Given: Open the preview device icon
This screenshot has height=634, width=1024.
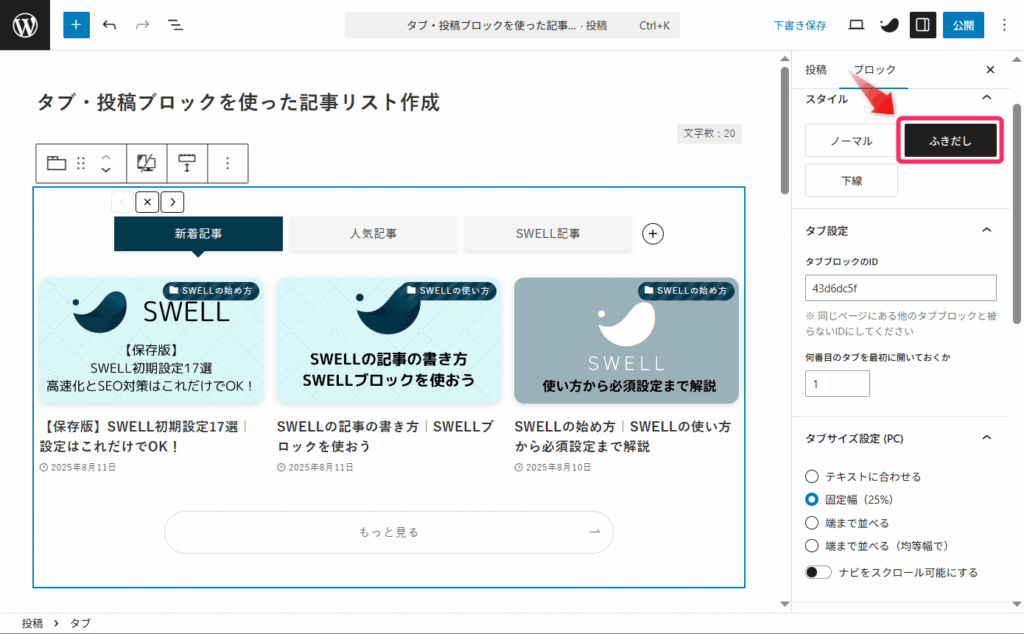Looking at the screenshot, I should coord(856,25).
